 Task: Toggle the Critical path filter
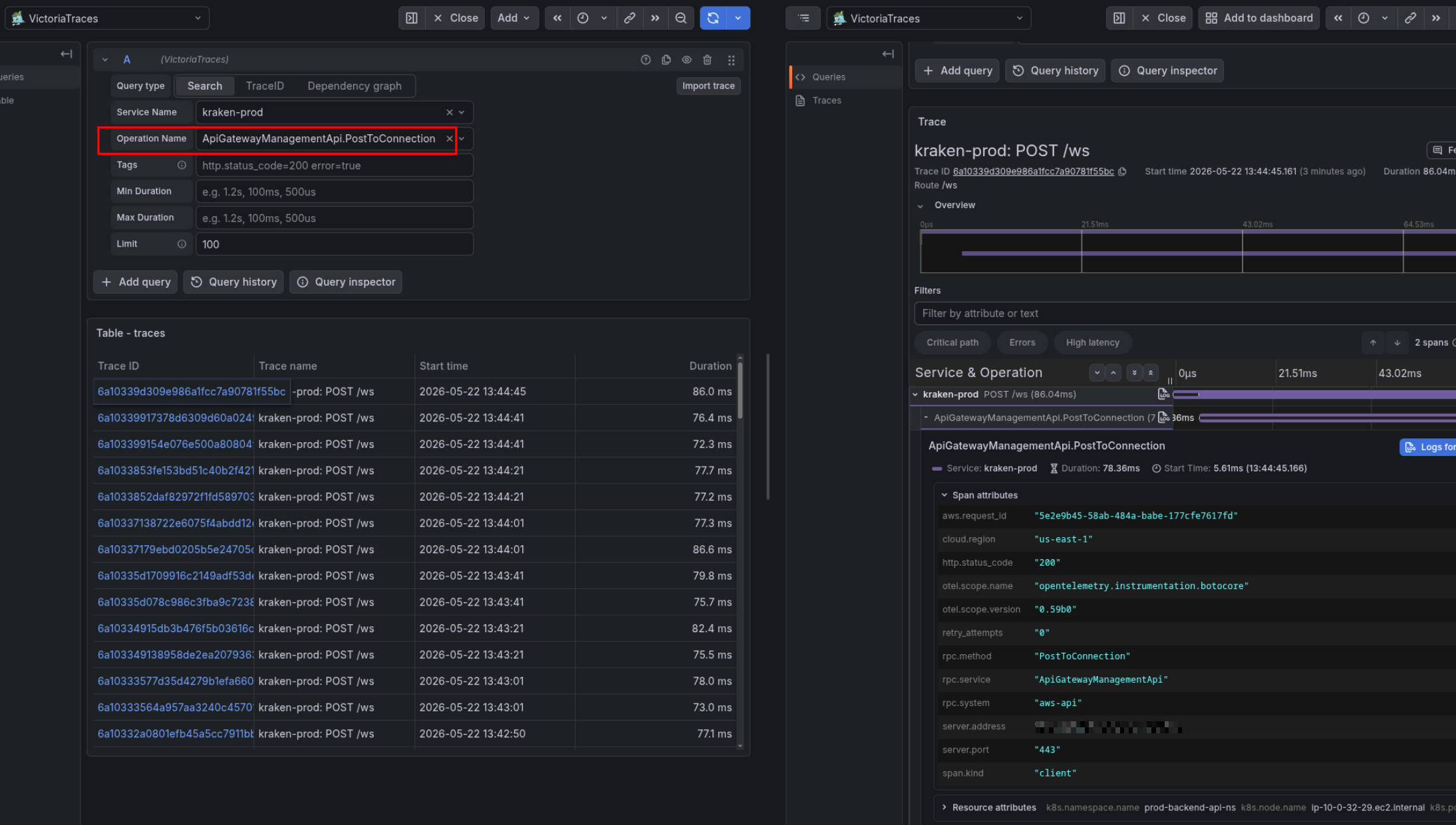(x=952, y=342)
